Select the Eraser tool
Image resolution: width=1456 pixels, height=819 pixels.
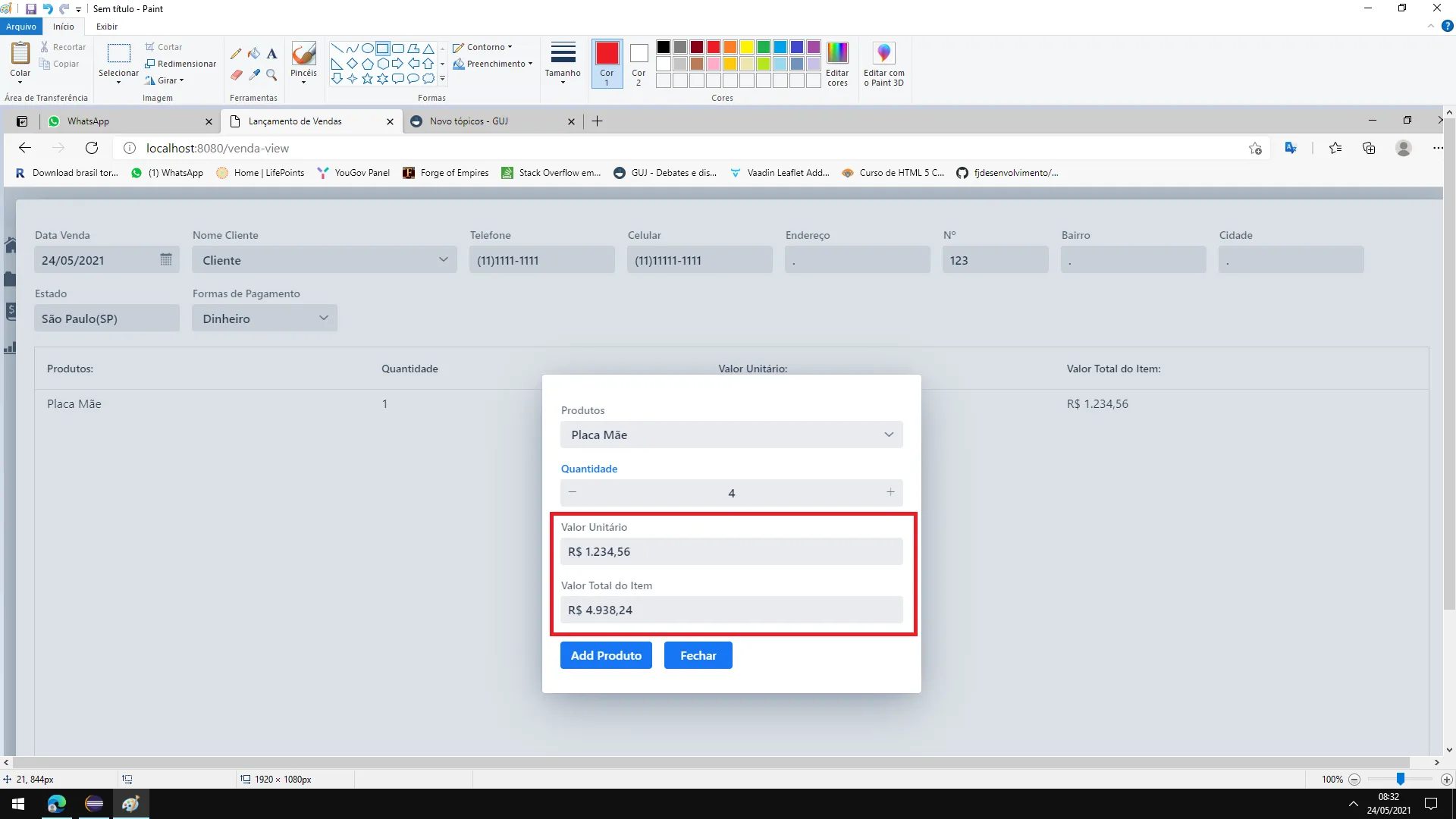236,75
